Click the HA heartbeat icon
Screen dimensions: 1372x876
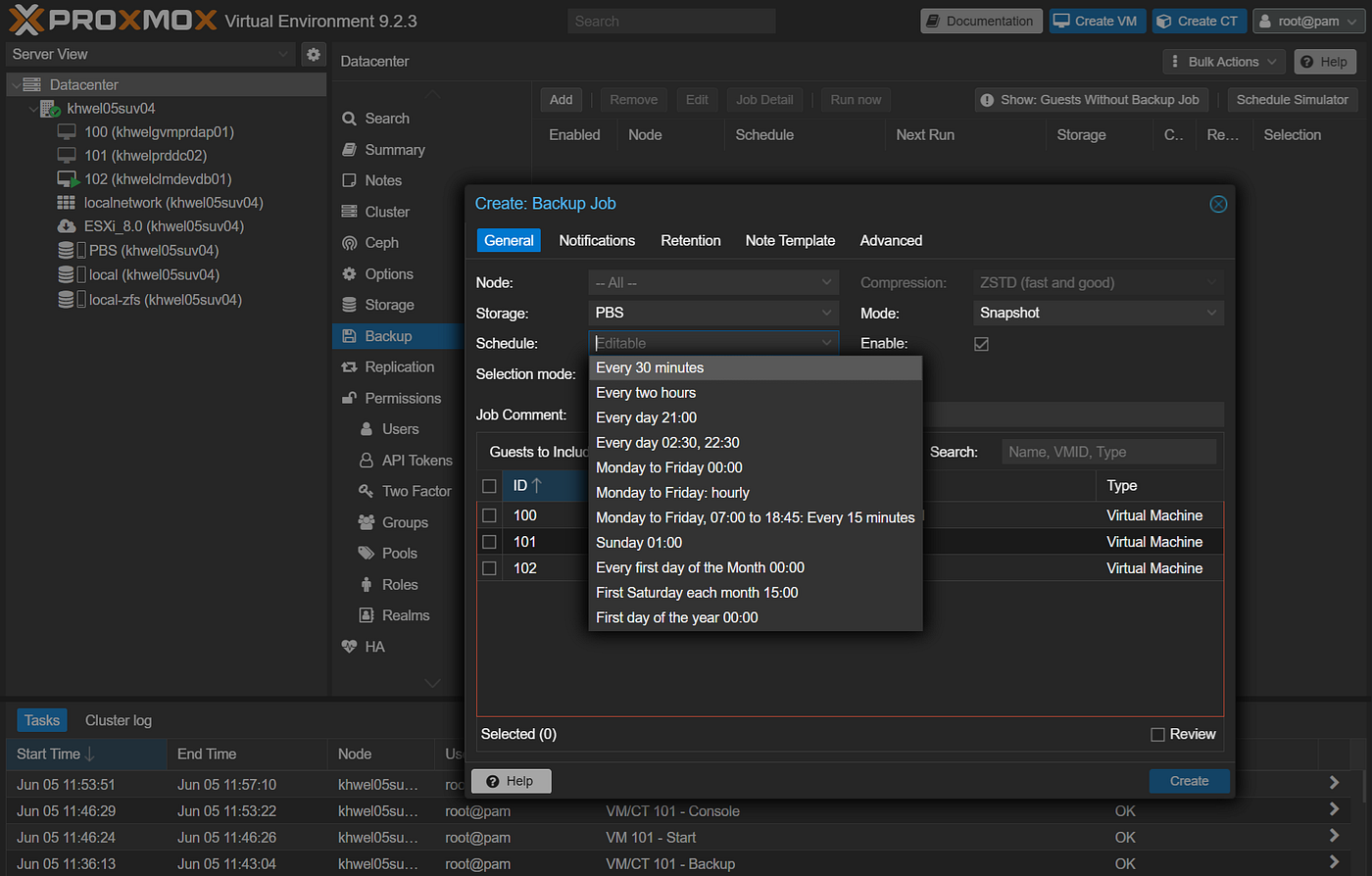(x=349, y=647)
